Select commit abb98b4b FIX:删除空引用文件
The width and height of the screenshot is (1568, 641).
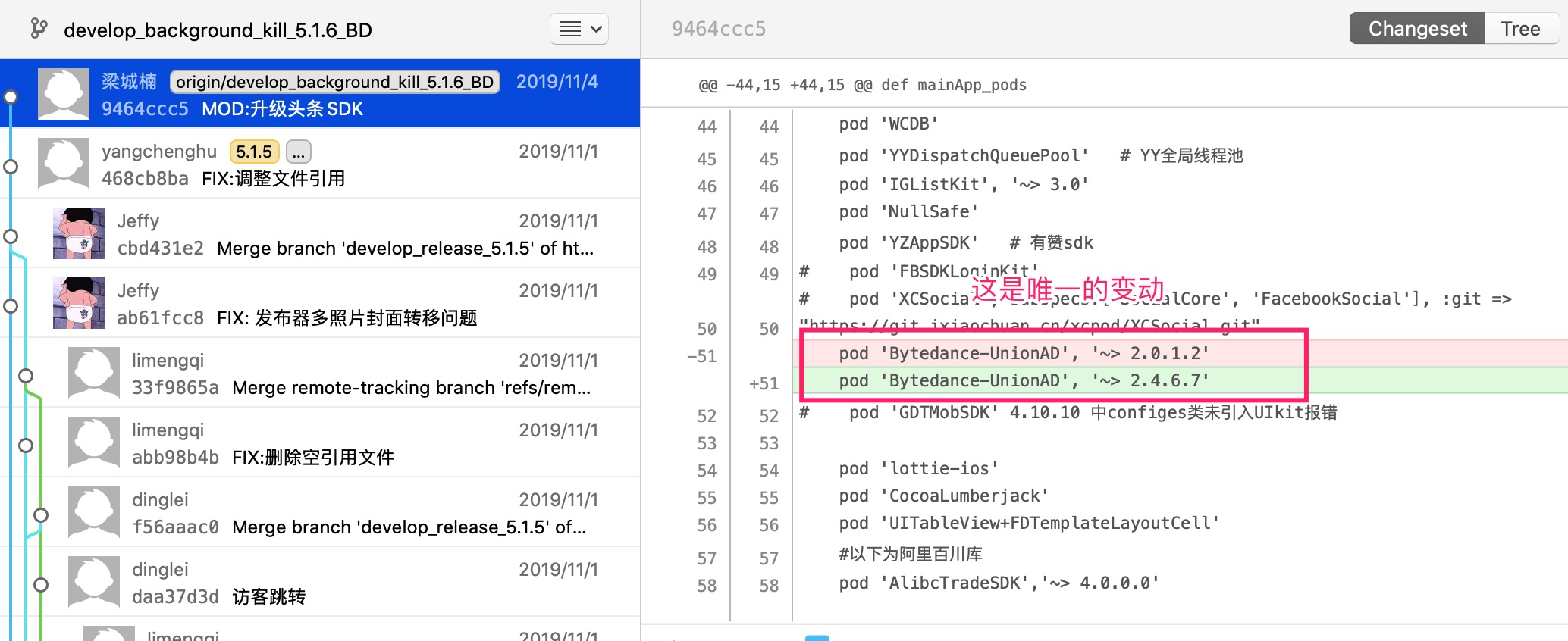coord(320,442)
